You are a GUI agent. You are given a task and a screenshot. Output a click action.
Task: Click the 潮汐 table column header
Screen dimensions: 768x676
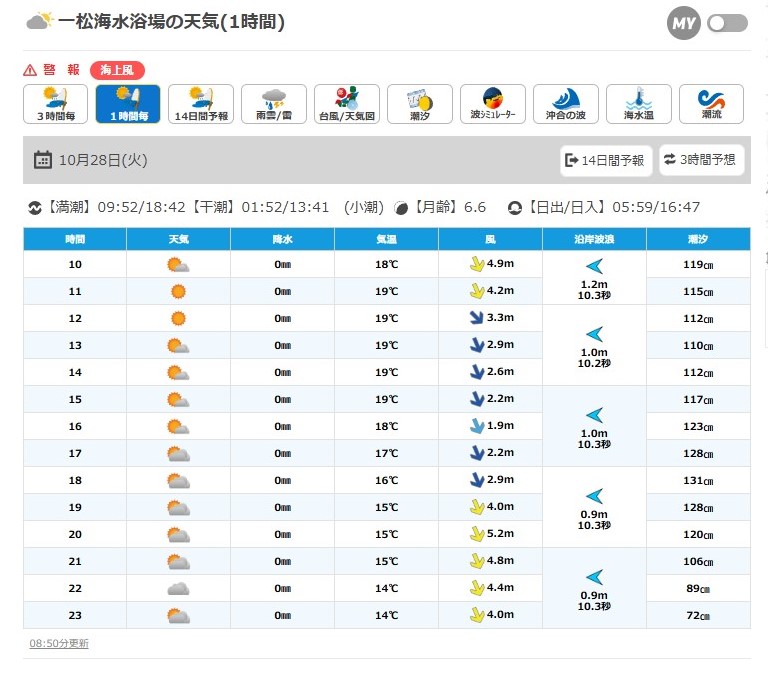click(x=698, y=240)
